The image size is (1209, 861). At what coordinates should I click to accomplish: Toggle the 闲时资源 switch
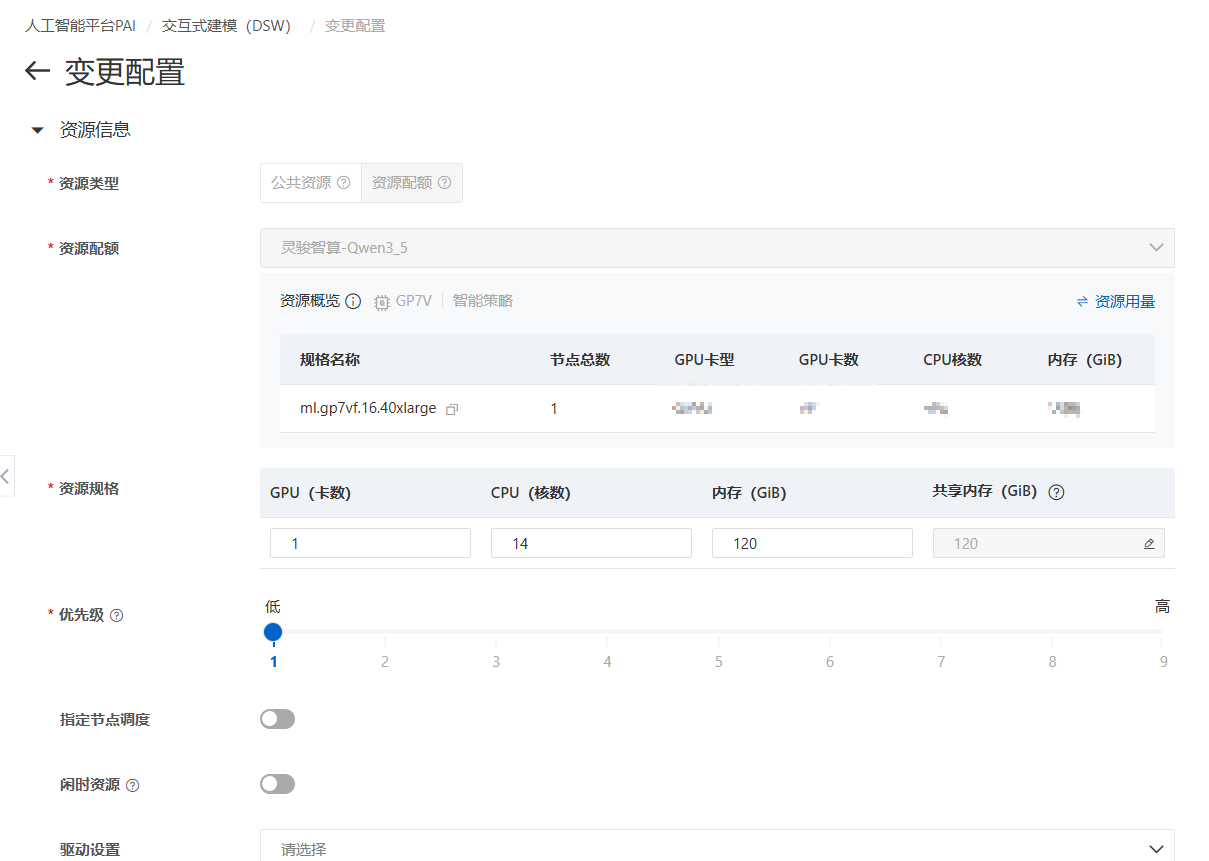tap(277, 784)
